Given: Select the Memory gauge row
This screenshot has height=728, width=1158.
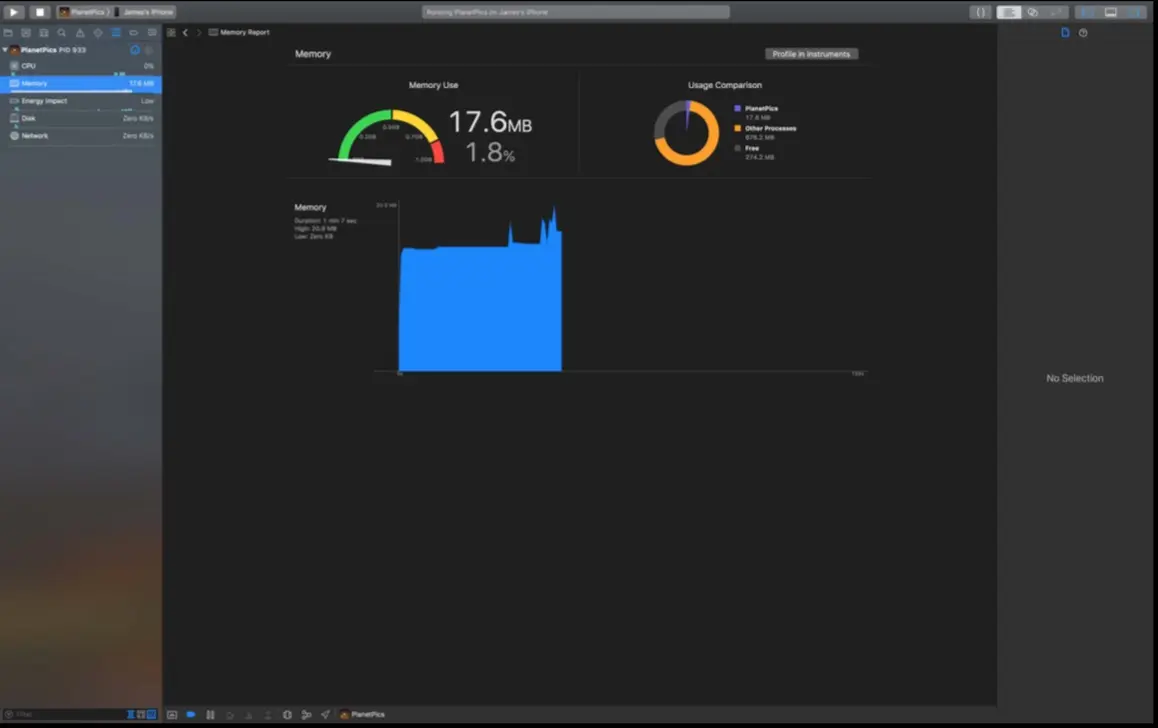Looking at the screenshot, I should pos(81,83).
